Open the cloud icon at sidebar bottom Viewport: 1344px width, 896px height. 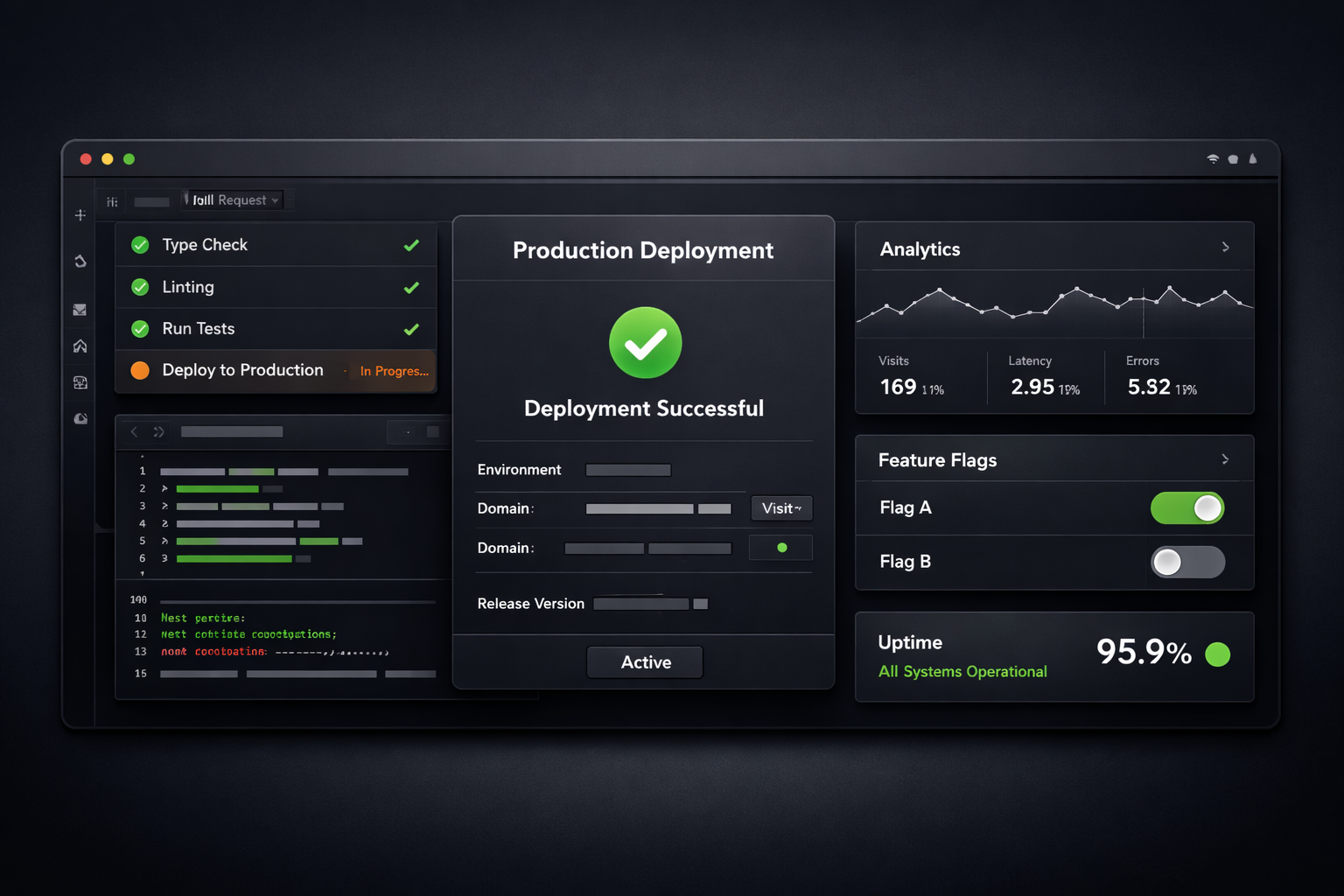(x=80, y=419)
